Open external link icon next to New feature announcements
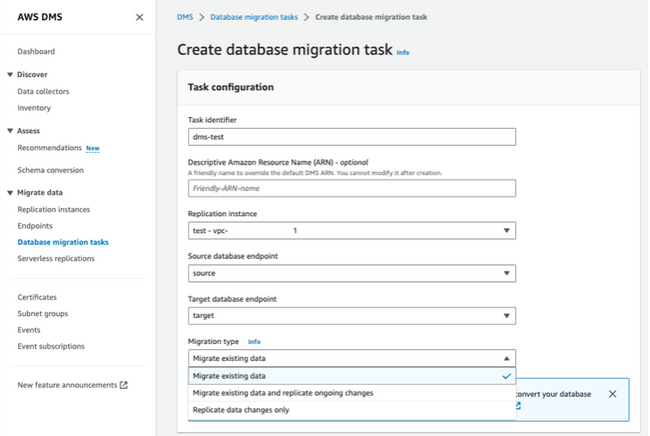Image resolution: width=650 pixels, height=436 pixels. (x=124, y=385)
